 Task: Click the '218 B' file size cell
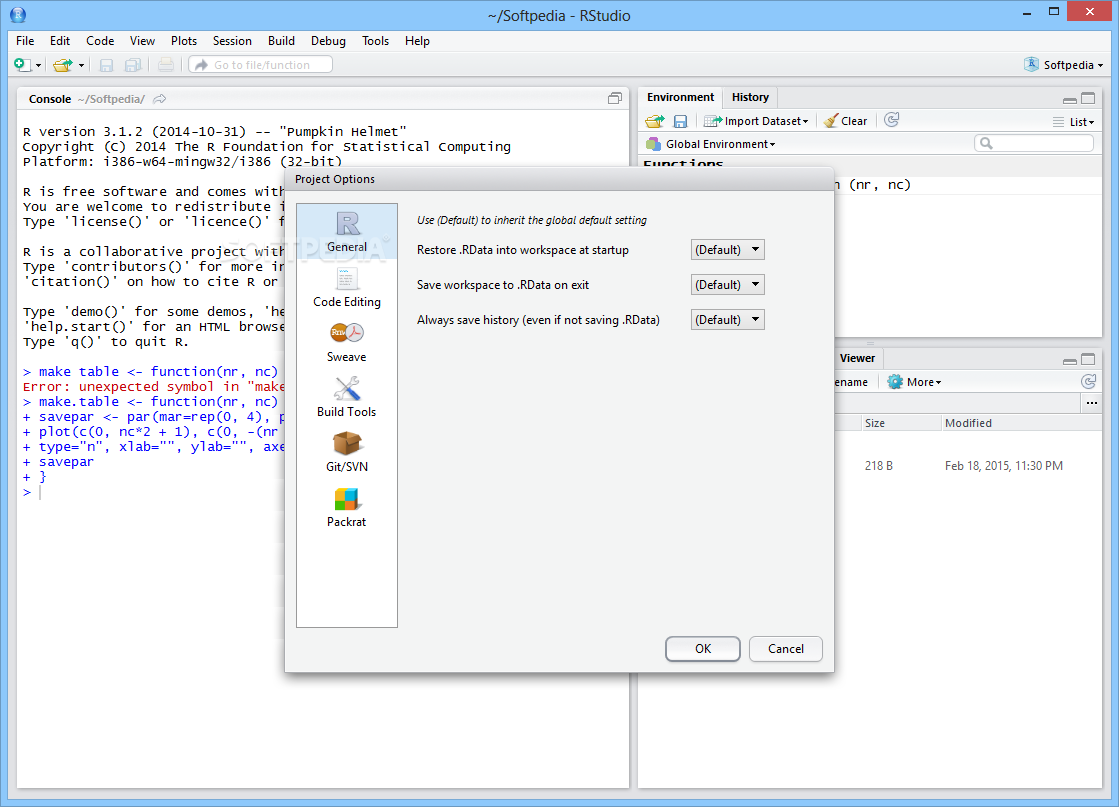click(x=879, y=466)
